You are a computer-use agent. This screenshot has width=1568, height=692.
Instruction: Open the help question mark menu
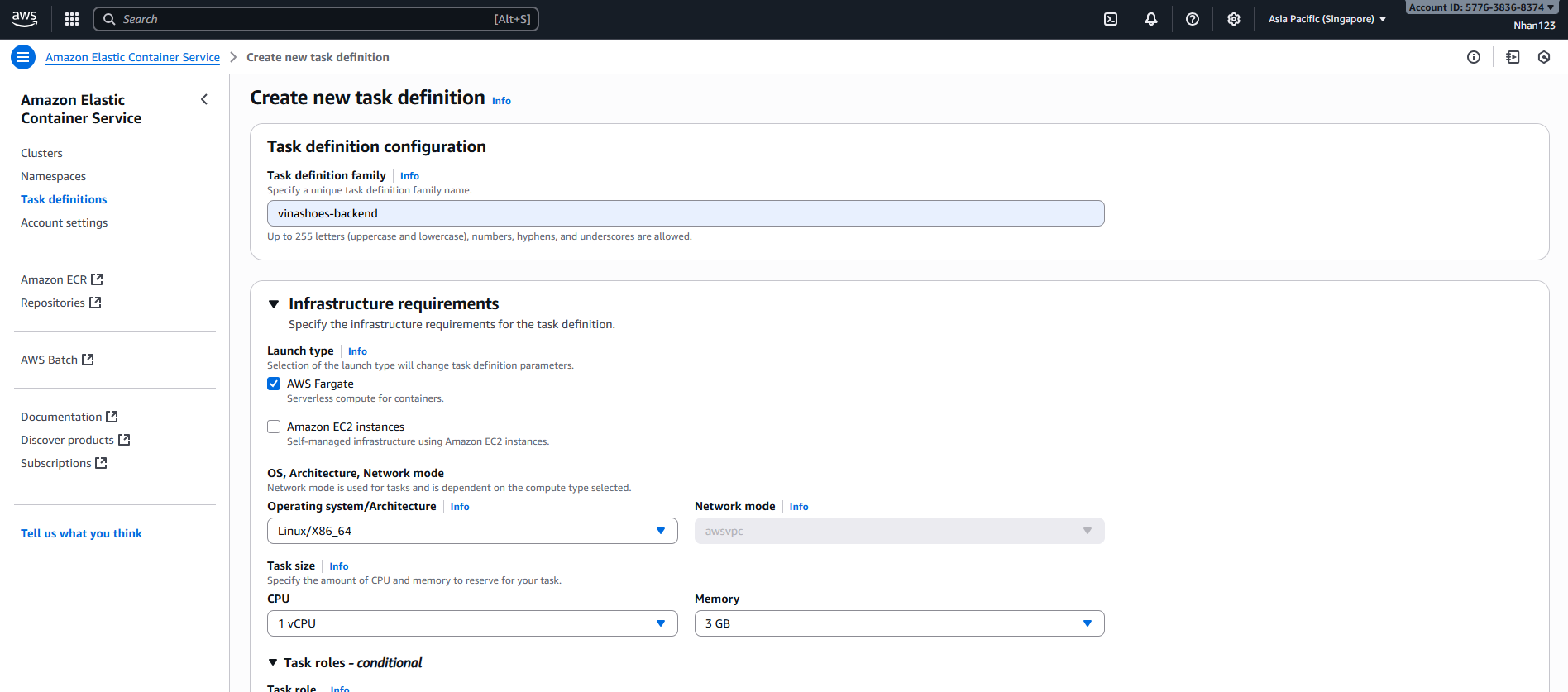coord(1193,19)
